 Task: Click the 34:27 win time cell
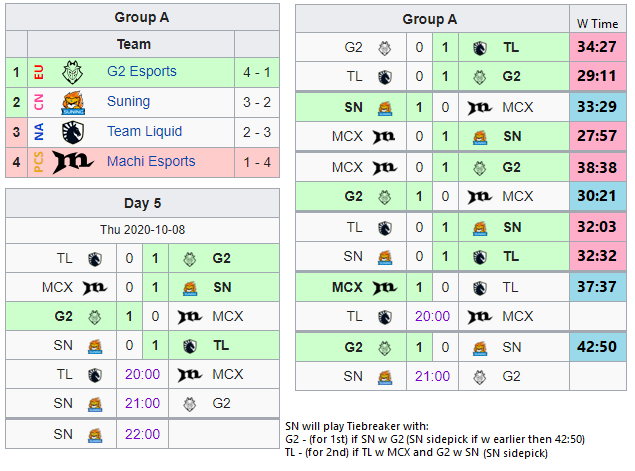[x=597, y=47]
